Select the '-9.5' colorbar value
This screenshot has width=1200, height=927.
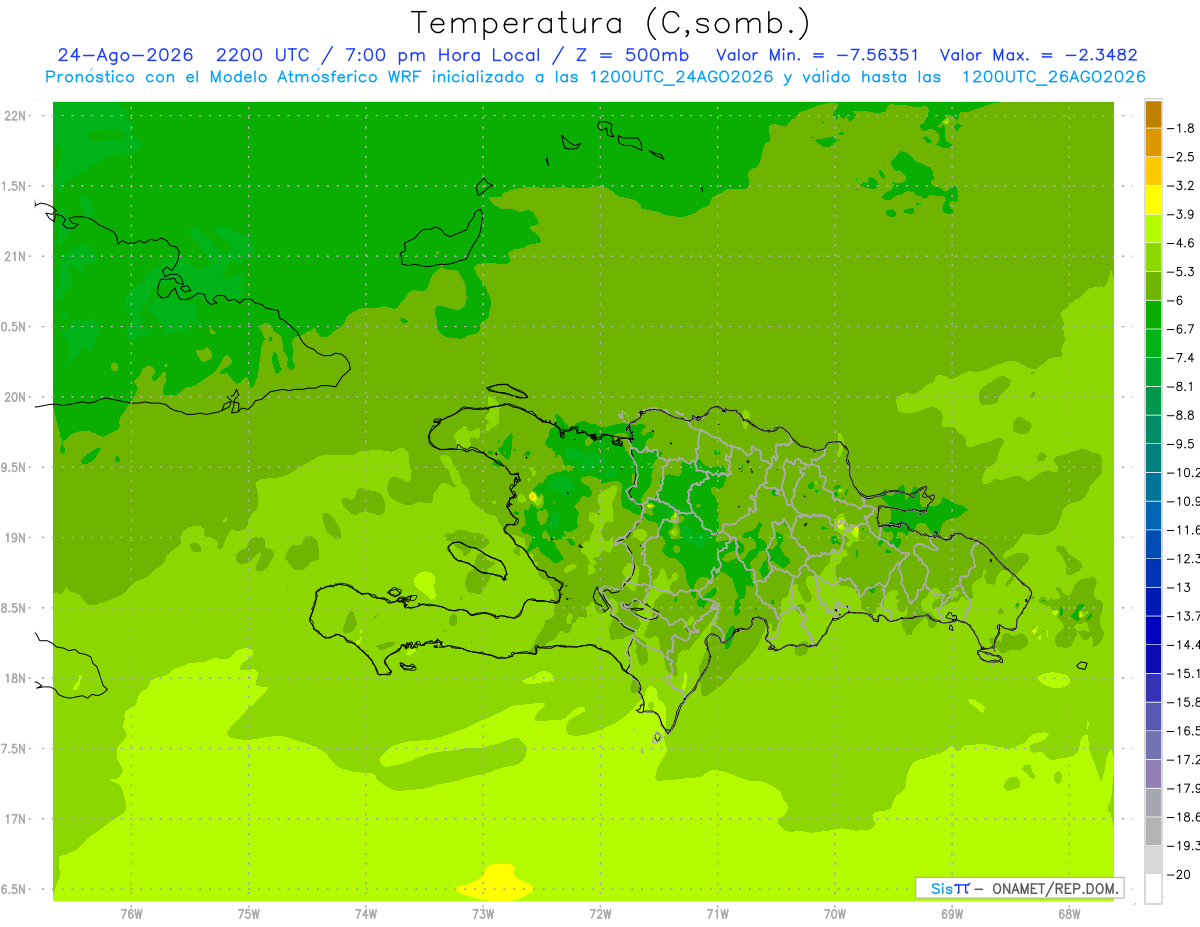point(1181,444)
